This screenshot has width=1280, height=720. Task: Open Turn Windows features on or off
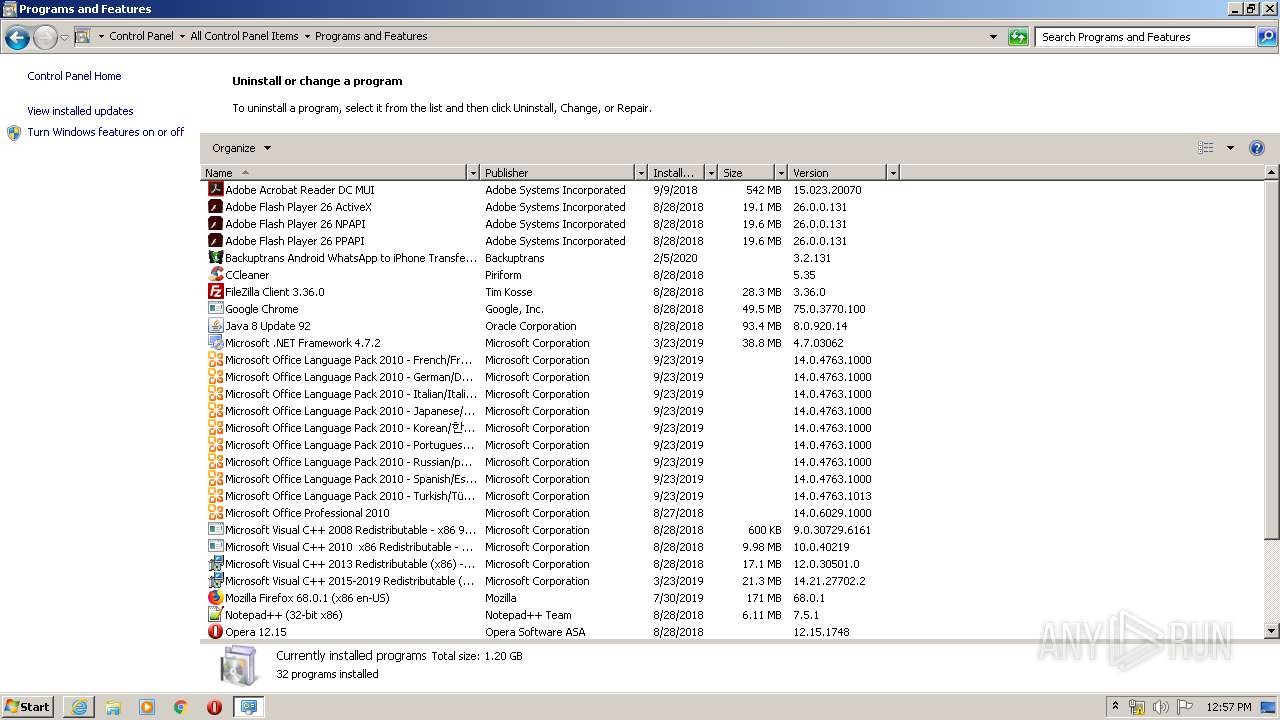(x=106, y=132)
